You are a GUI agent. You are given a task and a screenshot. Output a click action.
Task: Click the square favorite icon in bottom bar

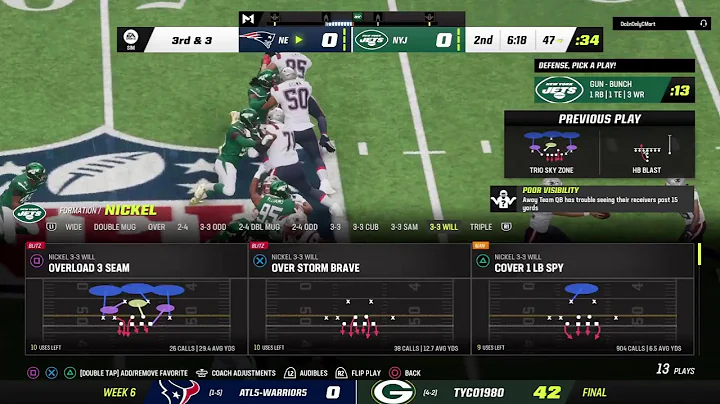tap(33, 373)
